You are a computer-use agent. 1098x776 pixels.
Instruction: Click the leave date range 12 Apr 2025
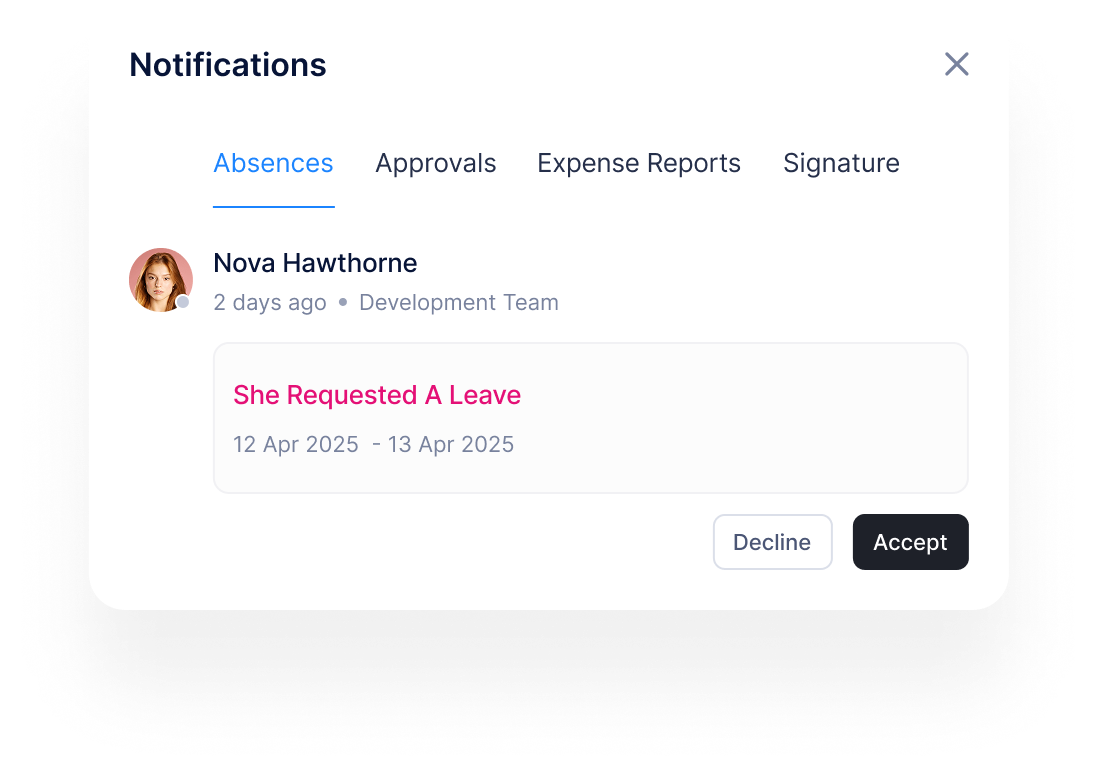pyautogui.click(x=296, y=444)
